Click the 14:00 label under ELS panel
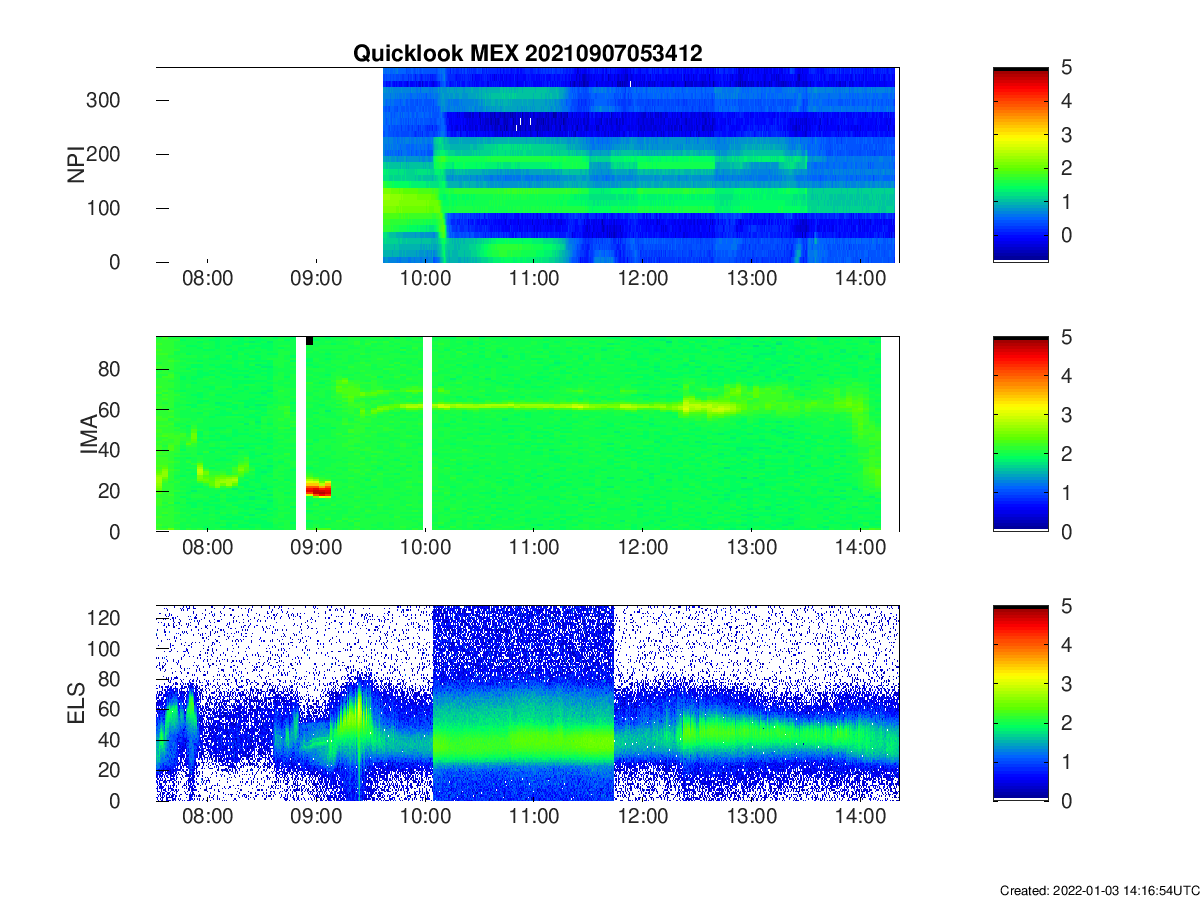 (x=862, y=817)
